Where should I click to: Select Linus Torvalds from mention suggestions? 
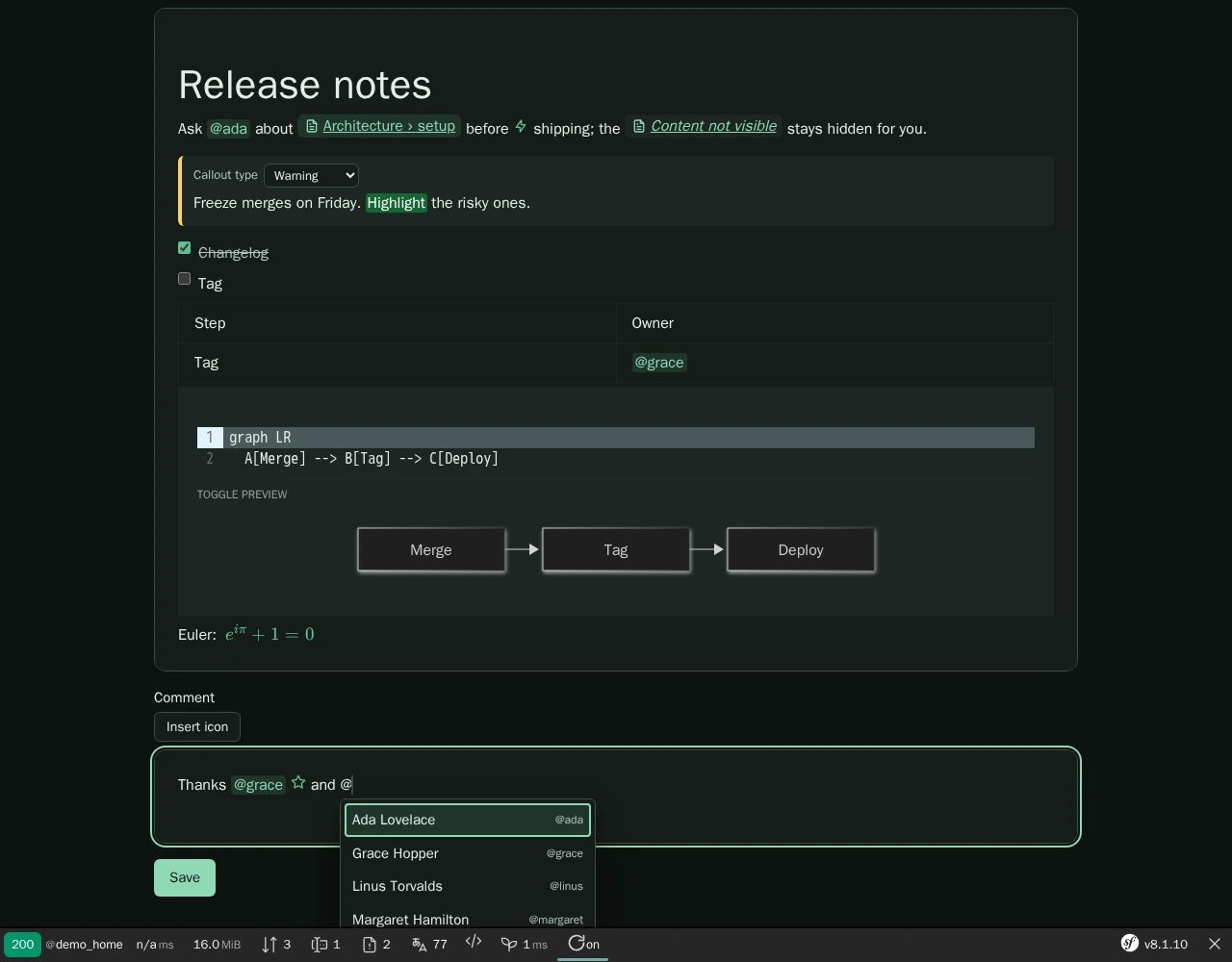(x=468, y=886)
